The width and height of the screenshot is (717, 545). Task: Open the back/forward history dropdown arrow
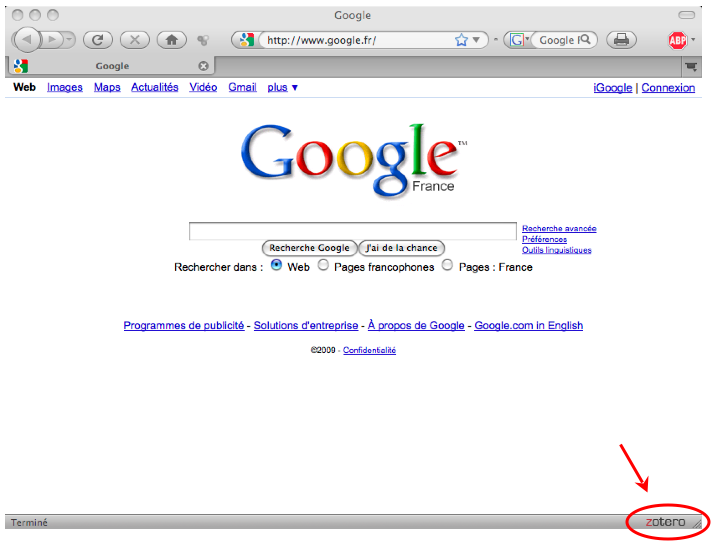click(x=69, y=40)
